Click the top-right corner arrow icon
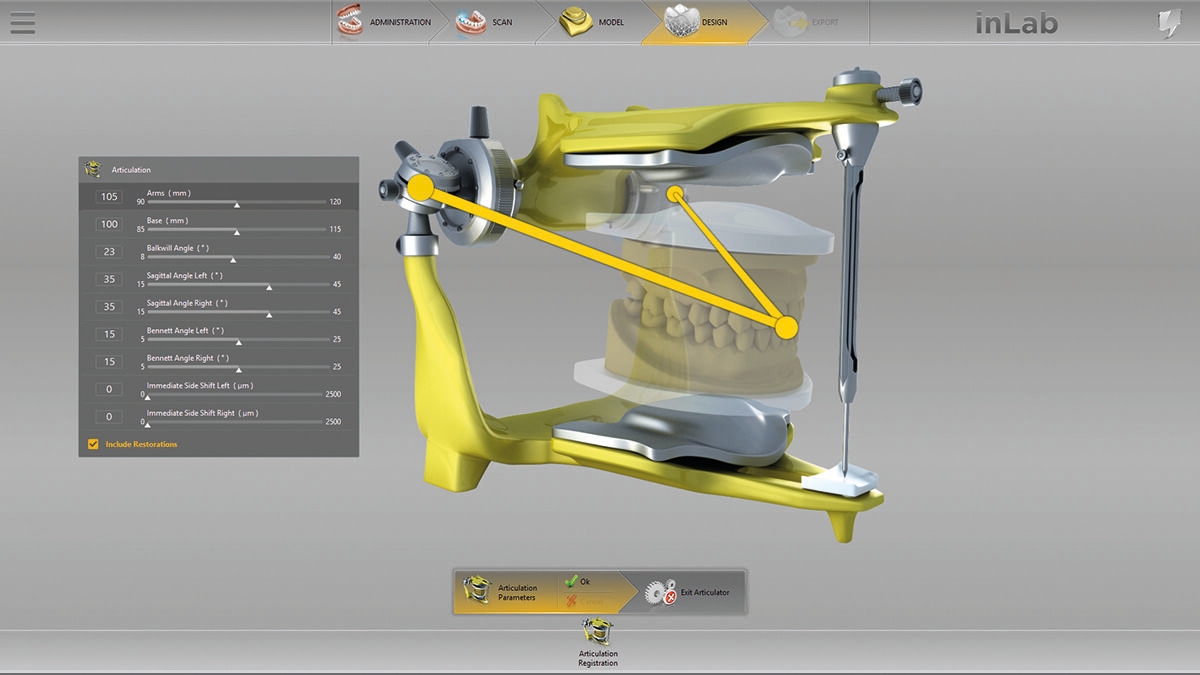This screenshot has width=1200, height=675. 1168,24
